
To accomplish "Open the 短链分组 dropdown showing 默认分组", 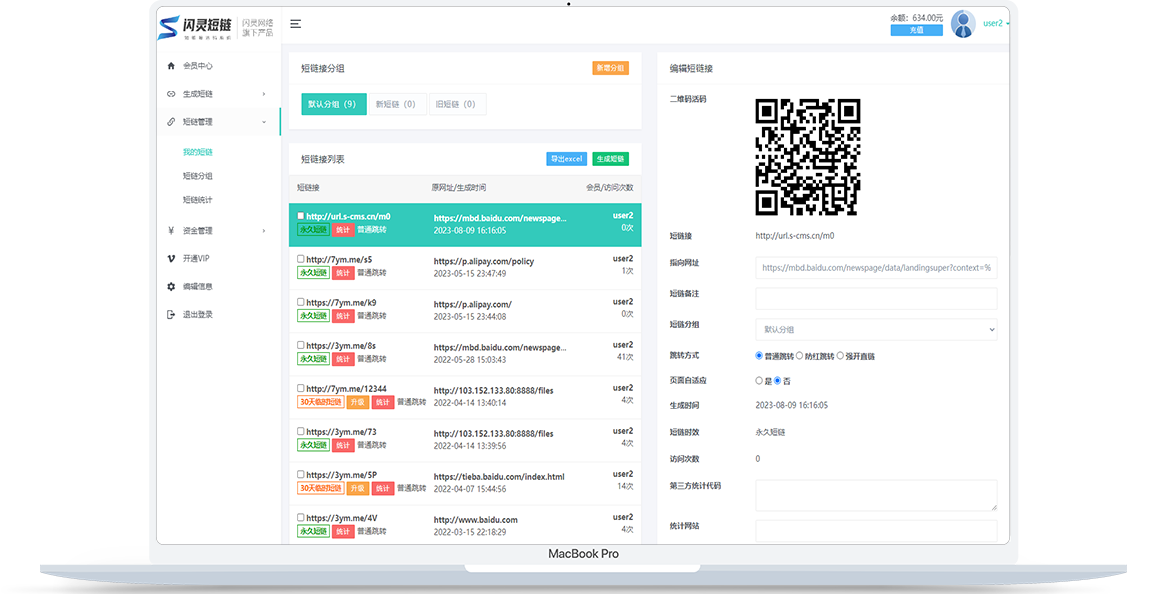I will (x=875, y=329).
